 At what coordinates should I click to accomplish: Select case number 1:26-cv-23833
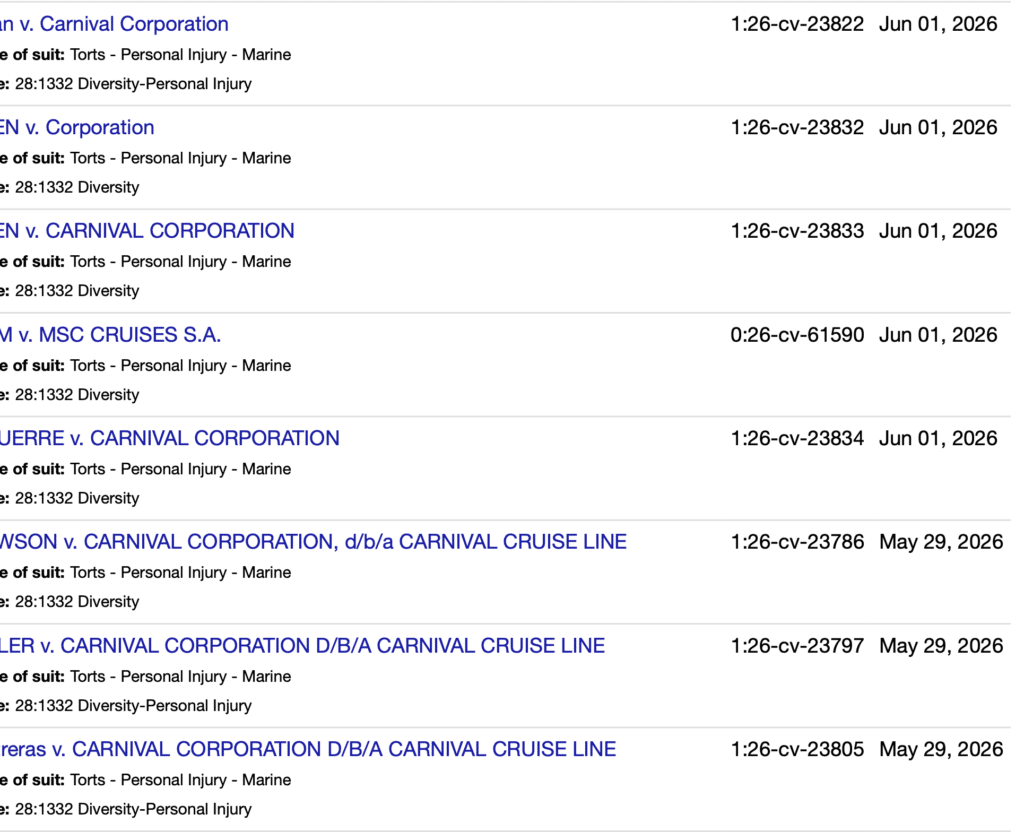(x=797, y=231)
